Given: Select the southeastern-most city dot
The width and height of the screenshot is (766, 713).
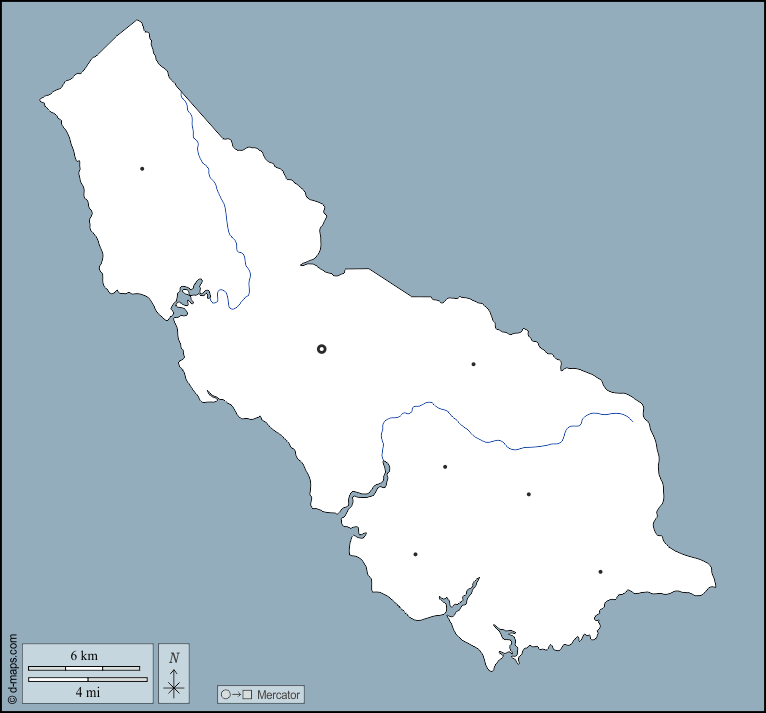Looking at the screenshot, I should [600, 572].
